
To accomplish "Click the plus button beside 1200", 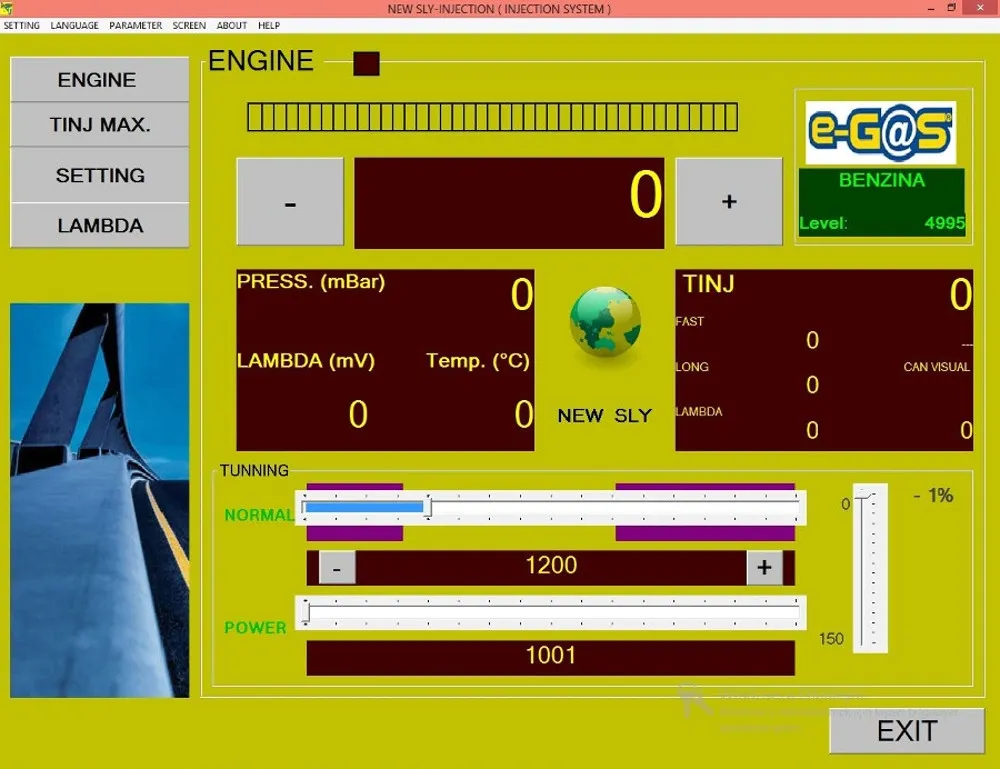I will [x=764, y=567].
